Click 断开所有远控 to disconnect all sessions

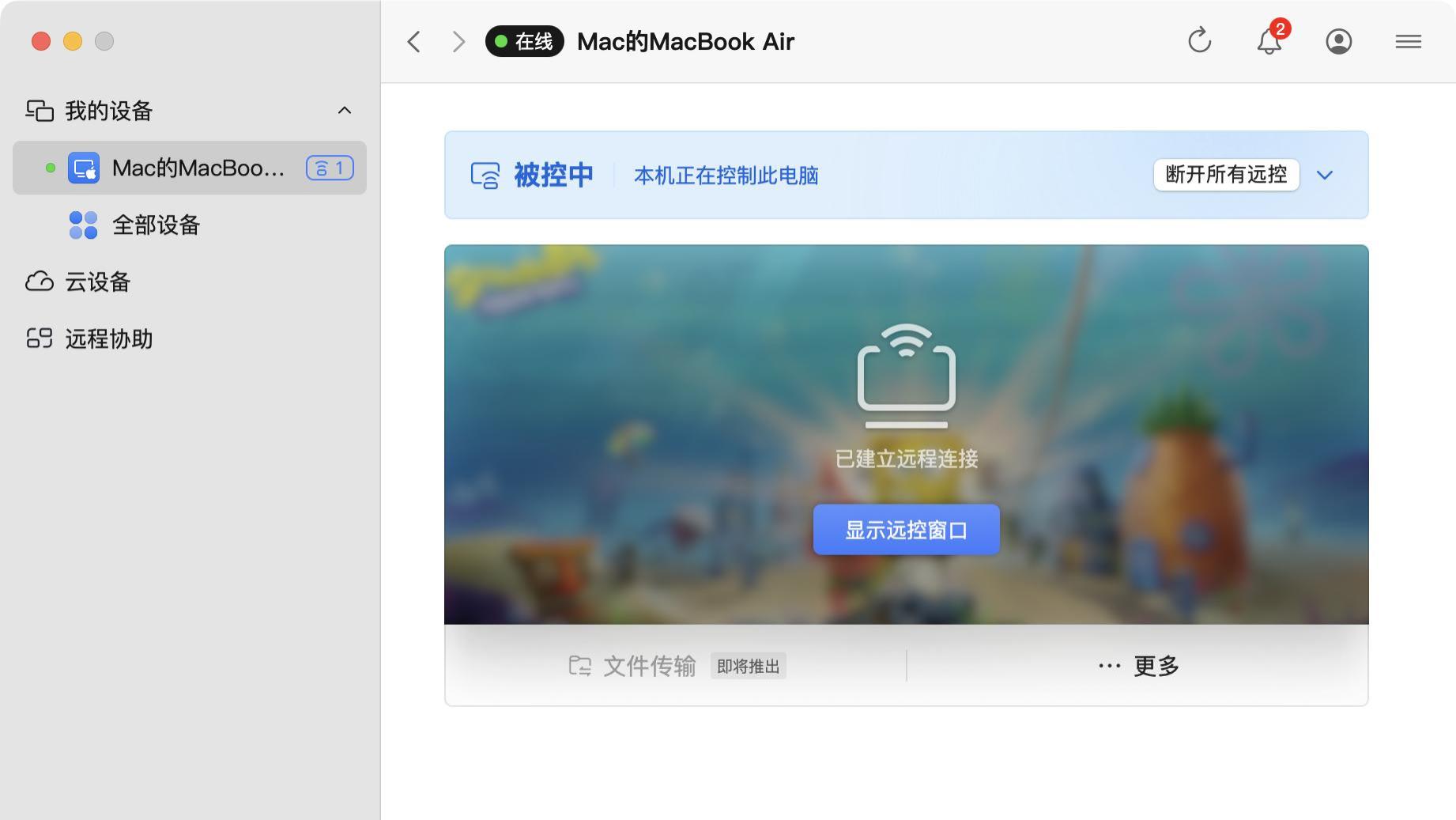1226,174
